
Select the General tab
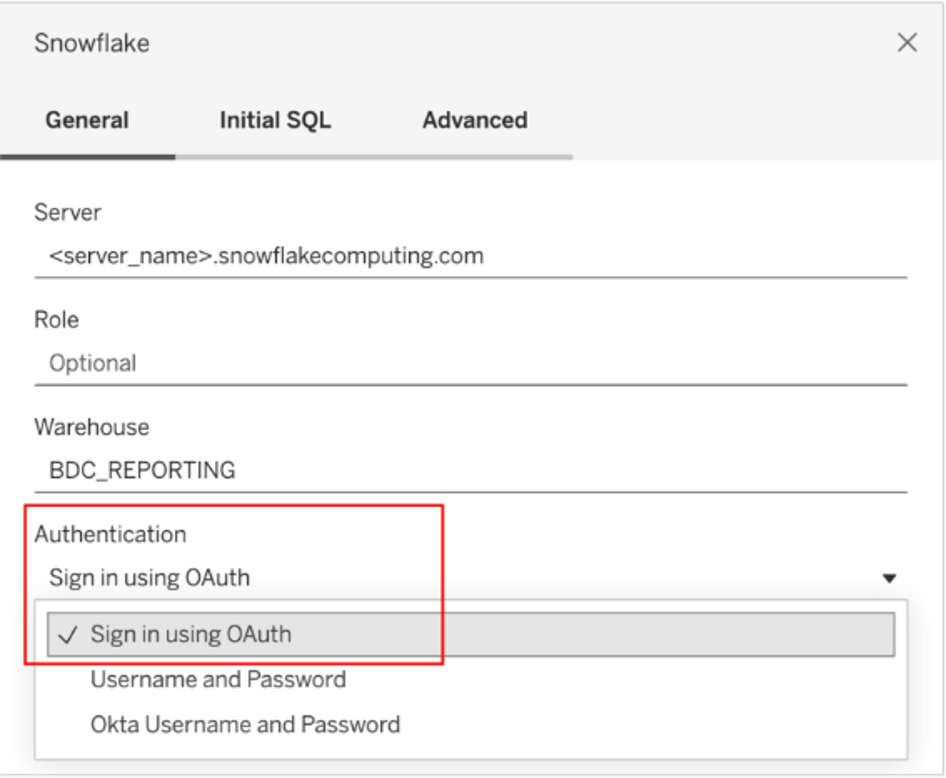87,120
